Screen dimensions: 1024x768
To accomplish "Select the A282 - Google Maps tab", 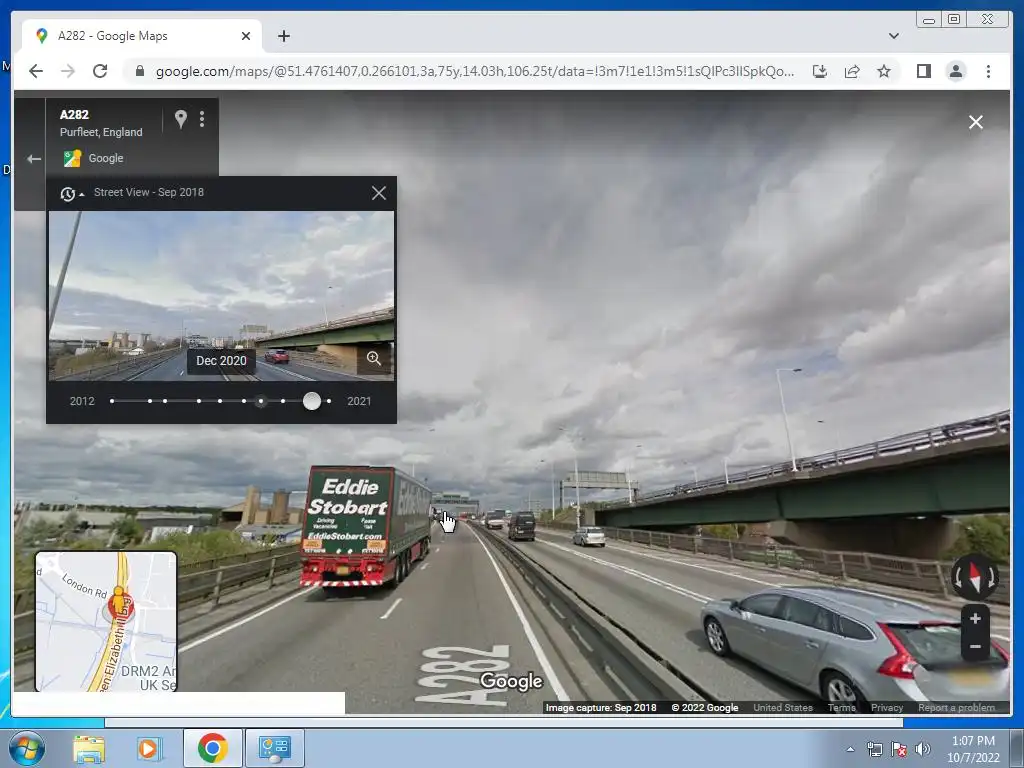I will tap(142, 36).
